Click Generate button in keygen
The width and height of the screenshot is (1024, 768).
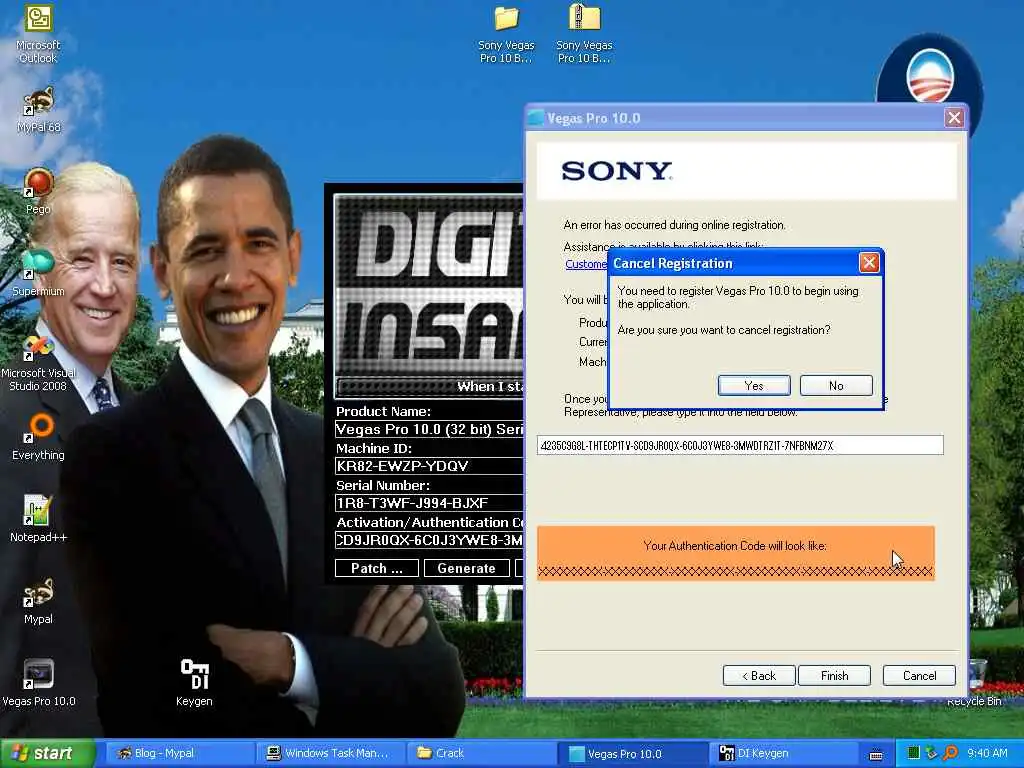click(x=466, y=568)
